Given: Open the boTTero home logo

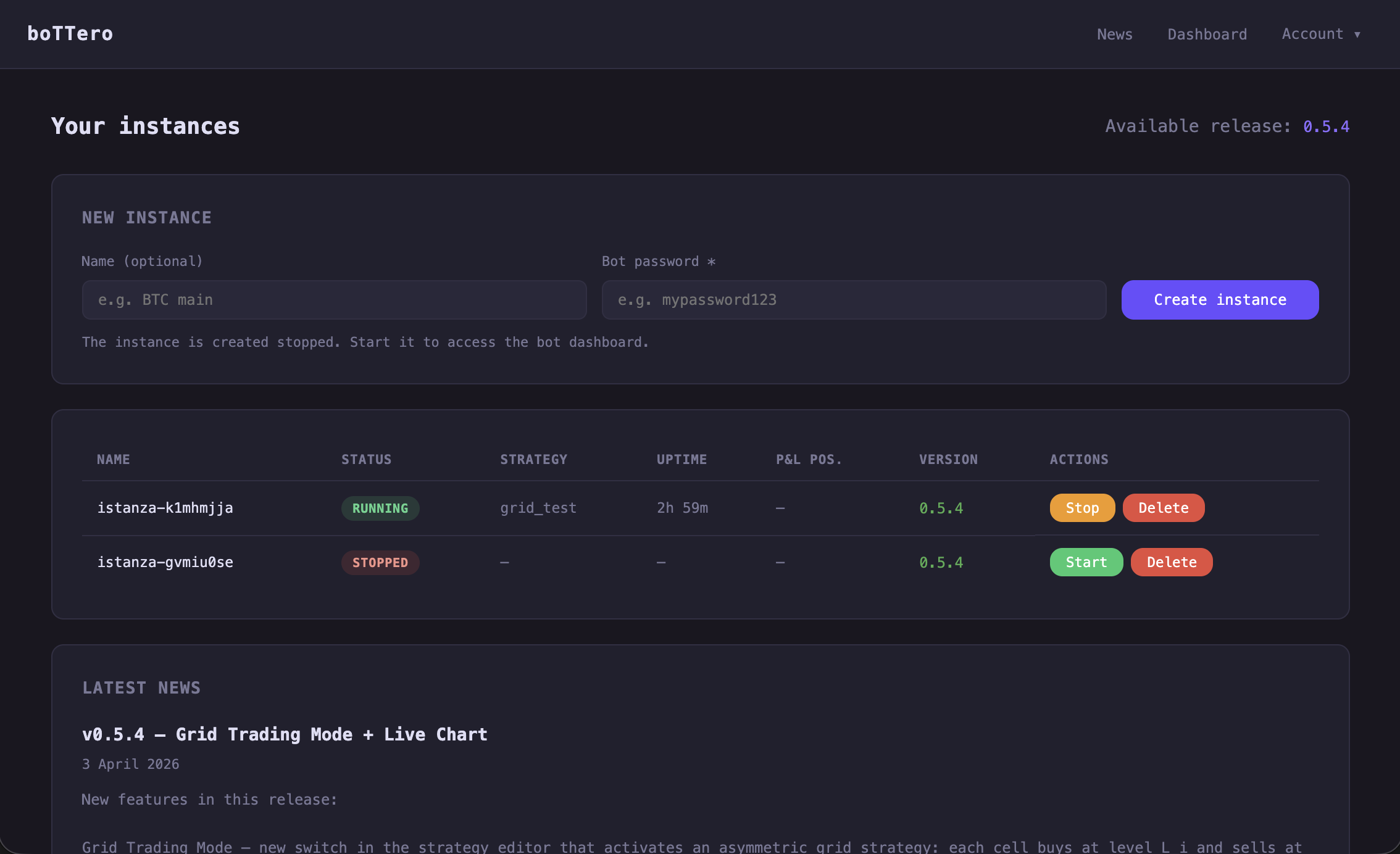Looking at the screenshot, I should [x=70, y=34].
